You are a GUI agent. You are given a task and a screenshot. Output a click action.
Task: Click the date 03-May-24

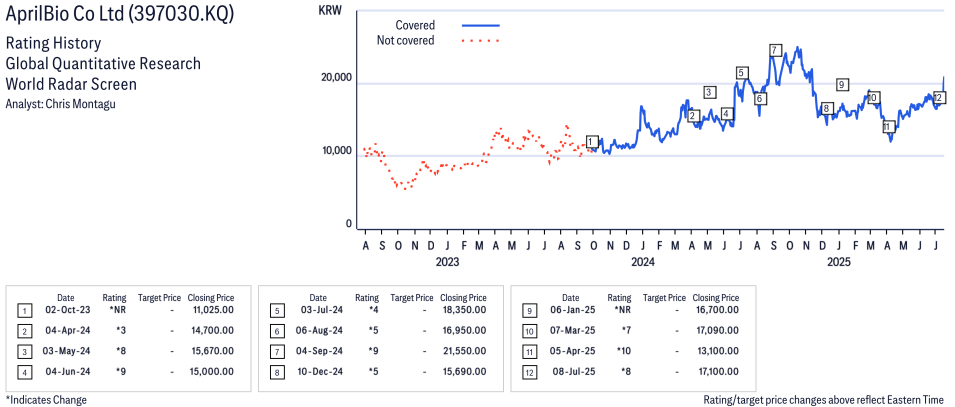[x=68, y=351]
